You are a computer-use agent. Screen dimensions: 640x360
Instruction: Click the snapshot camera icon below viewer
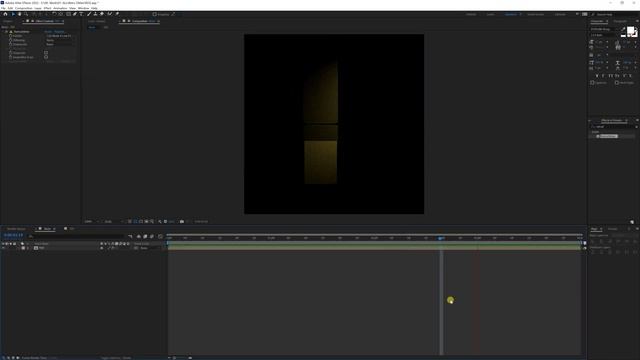(182, 221)
